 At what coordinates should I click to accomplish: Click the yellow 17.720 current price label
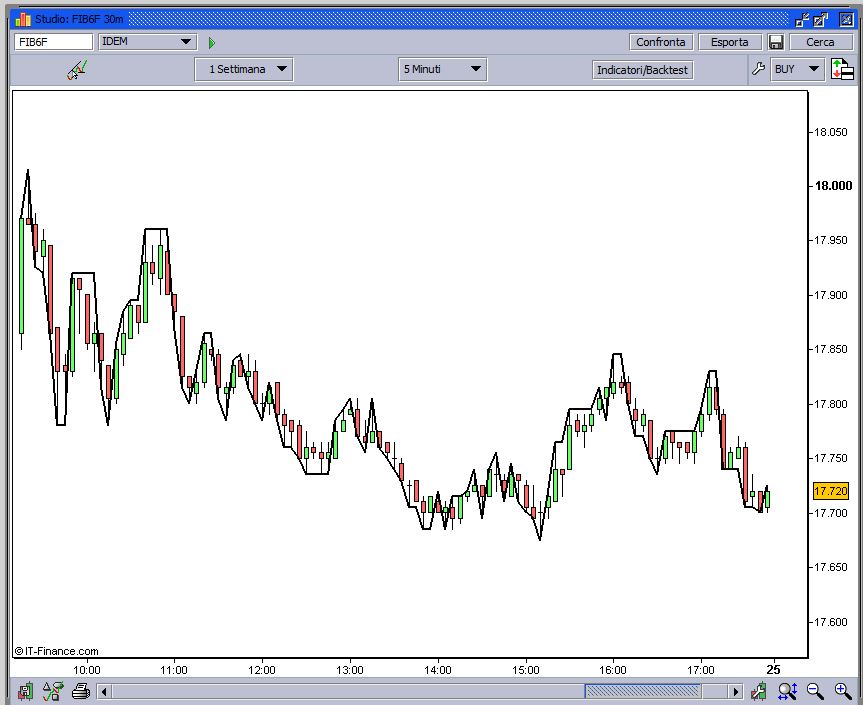pos(831,491)
